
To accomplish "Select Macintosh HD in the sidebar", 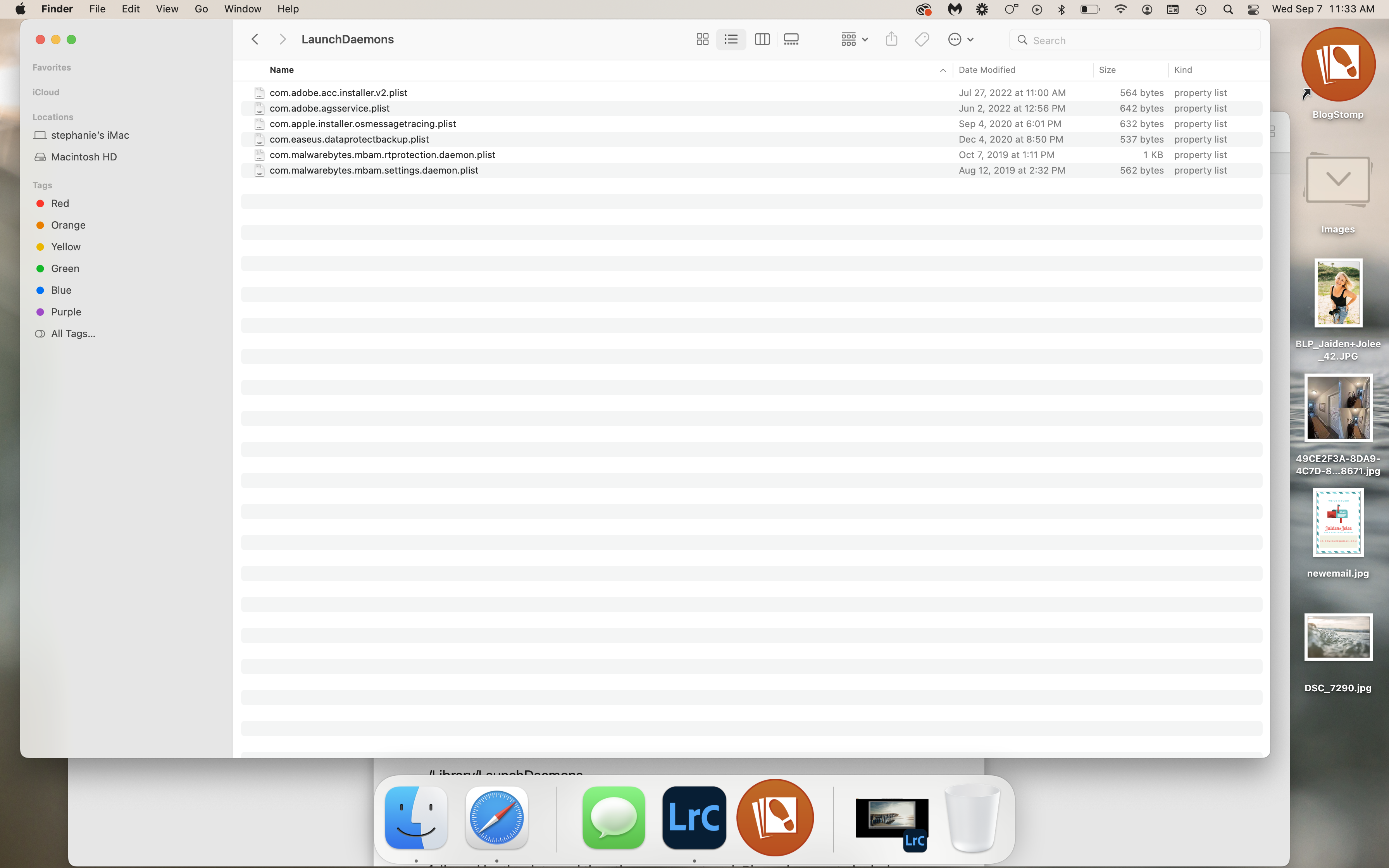I will click(x=84, y=157).
